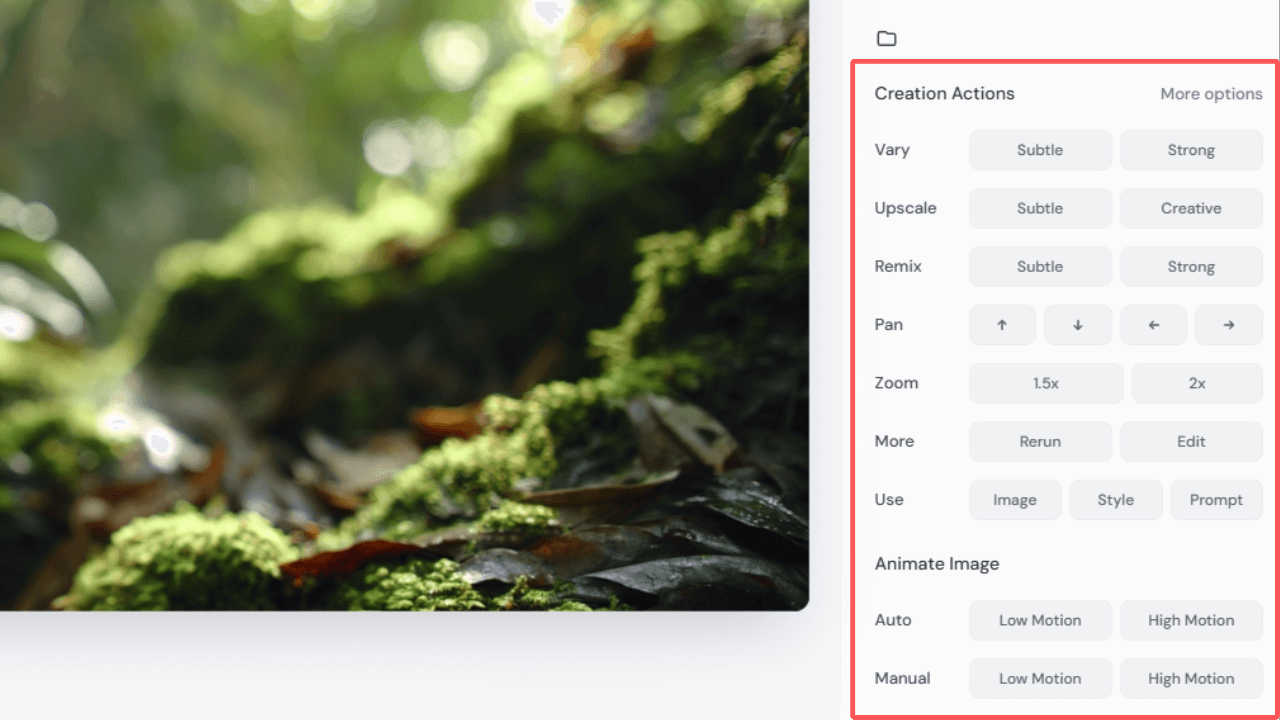Pan the image down with arrow
Viewport: 1280px width, 720px height.
[1078, 325]
